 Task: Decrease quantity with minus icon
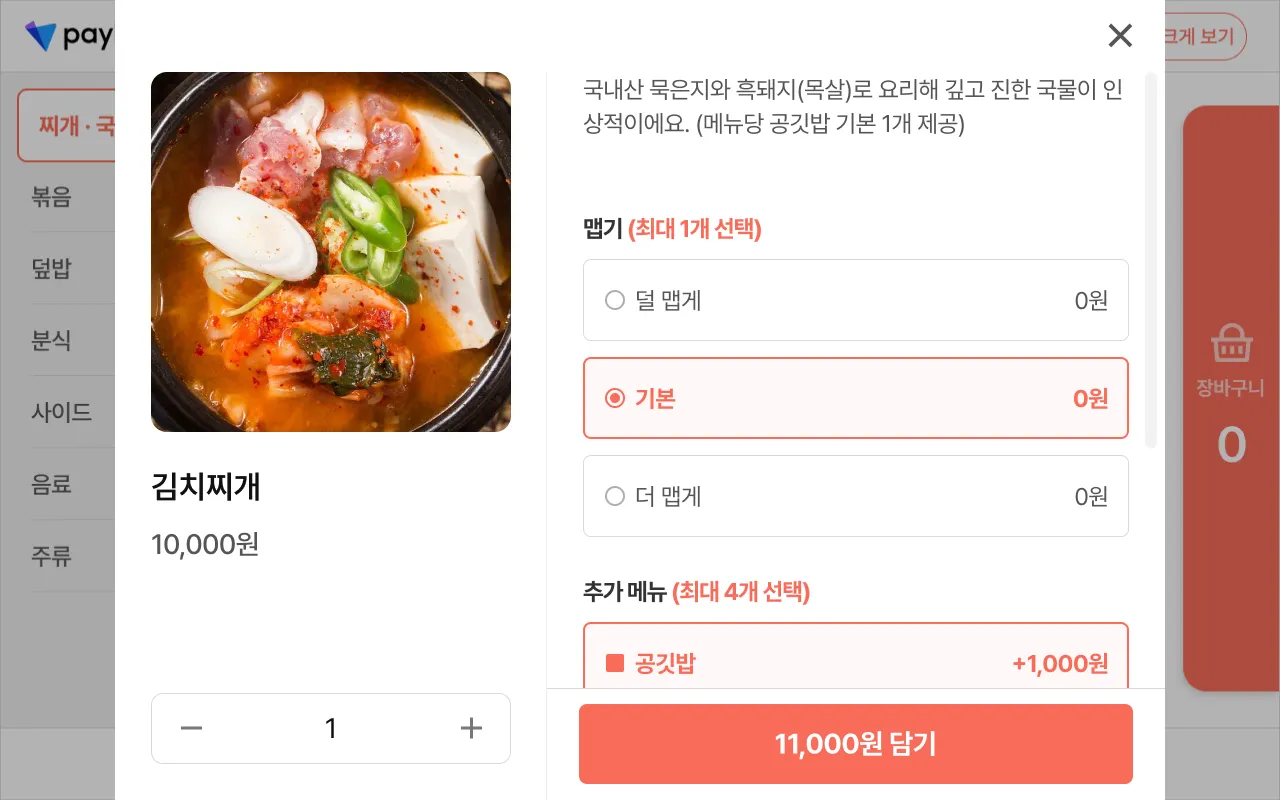(191, 728)
